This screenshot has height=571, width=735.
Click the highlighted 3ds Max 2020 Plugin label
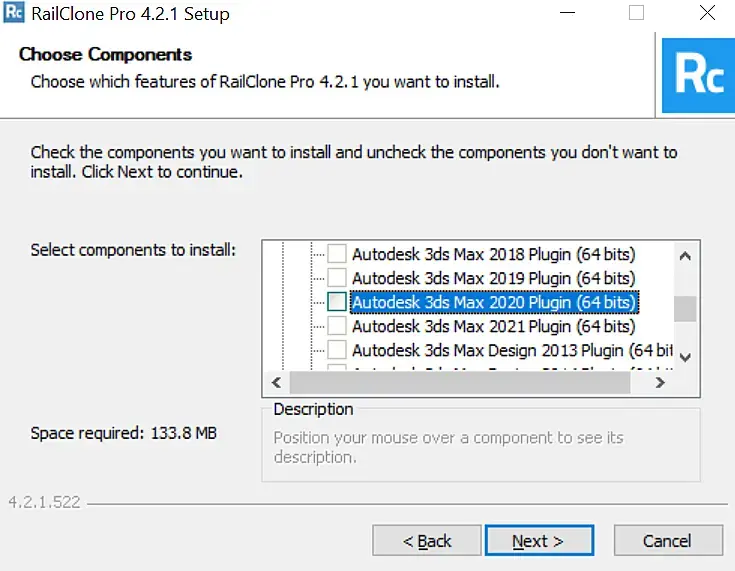(x=494, y=302)
